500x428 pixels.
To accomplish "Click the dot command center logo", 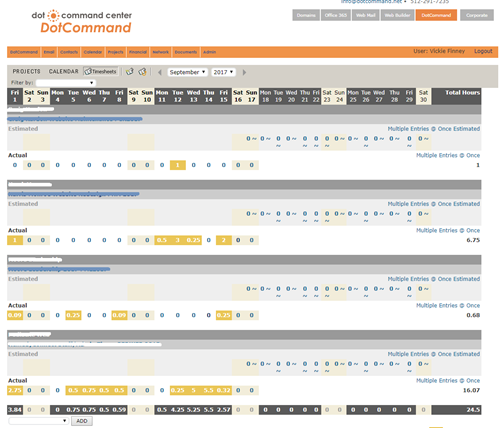I will click(x=82, y=22).
